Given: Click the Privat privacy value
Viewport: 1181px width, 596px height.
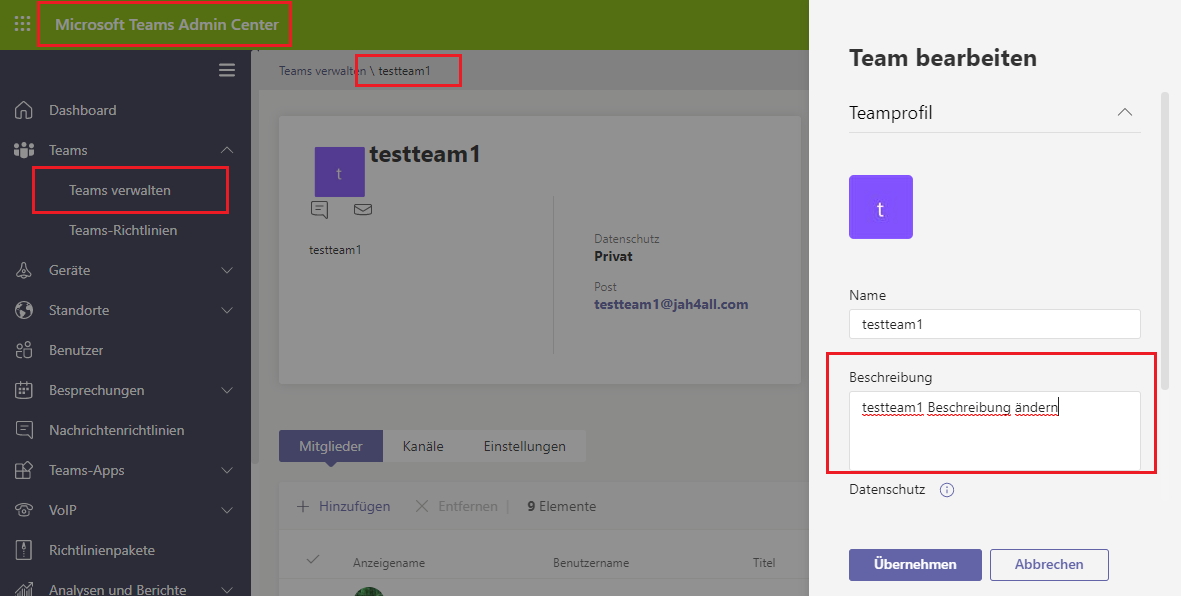Looking at the screenshot, I should [x=613, y=256].
